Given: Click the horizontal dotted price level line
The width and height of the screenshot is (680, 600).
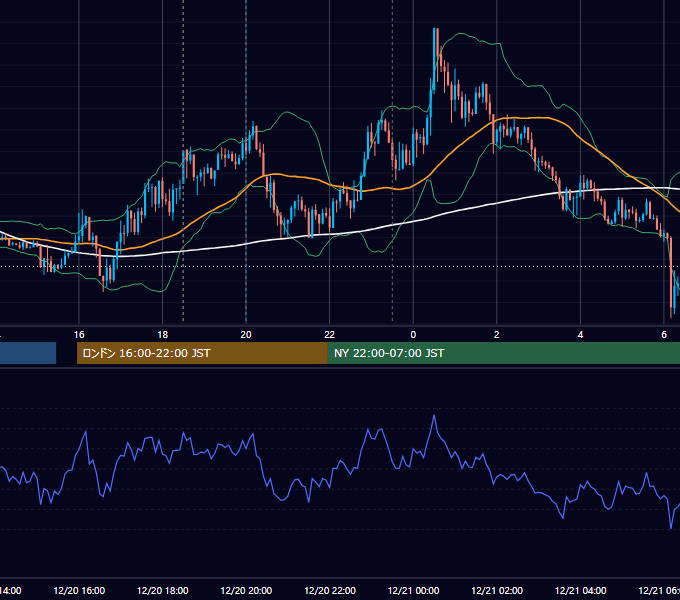Looking at the screenshot, I should tap(340, 267).
